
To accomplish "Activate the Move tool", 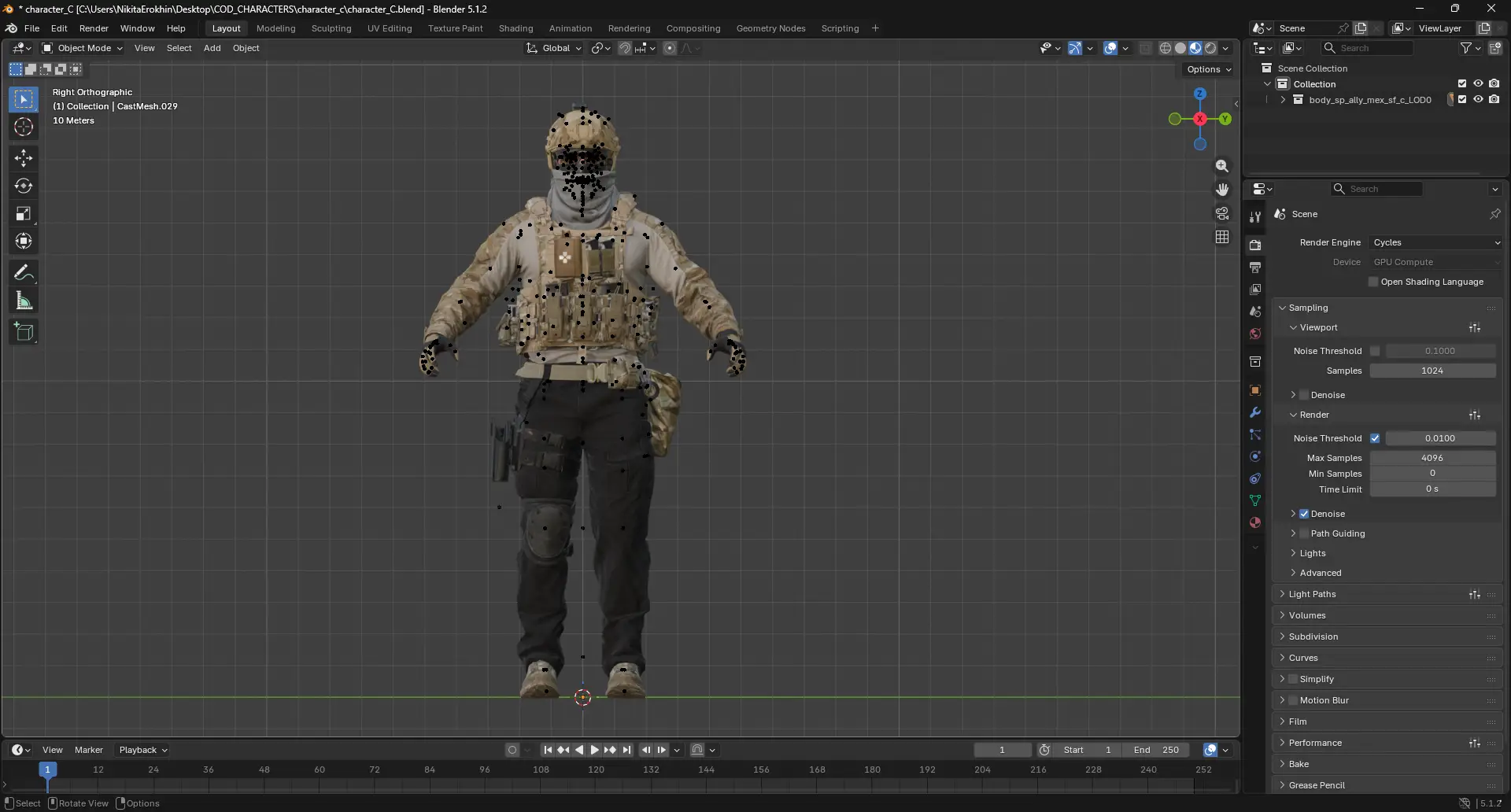I will 24,158.
